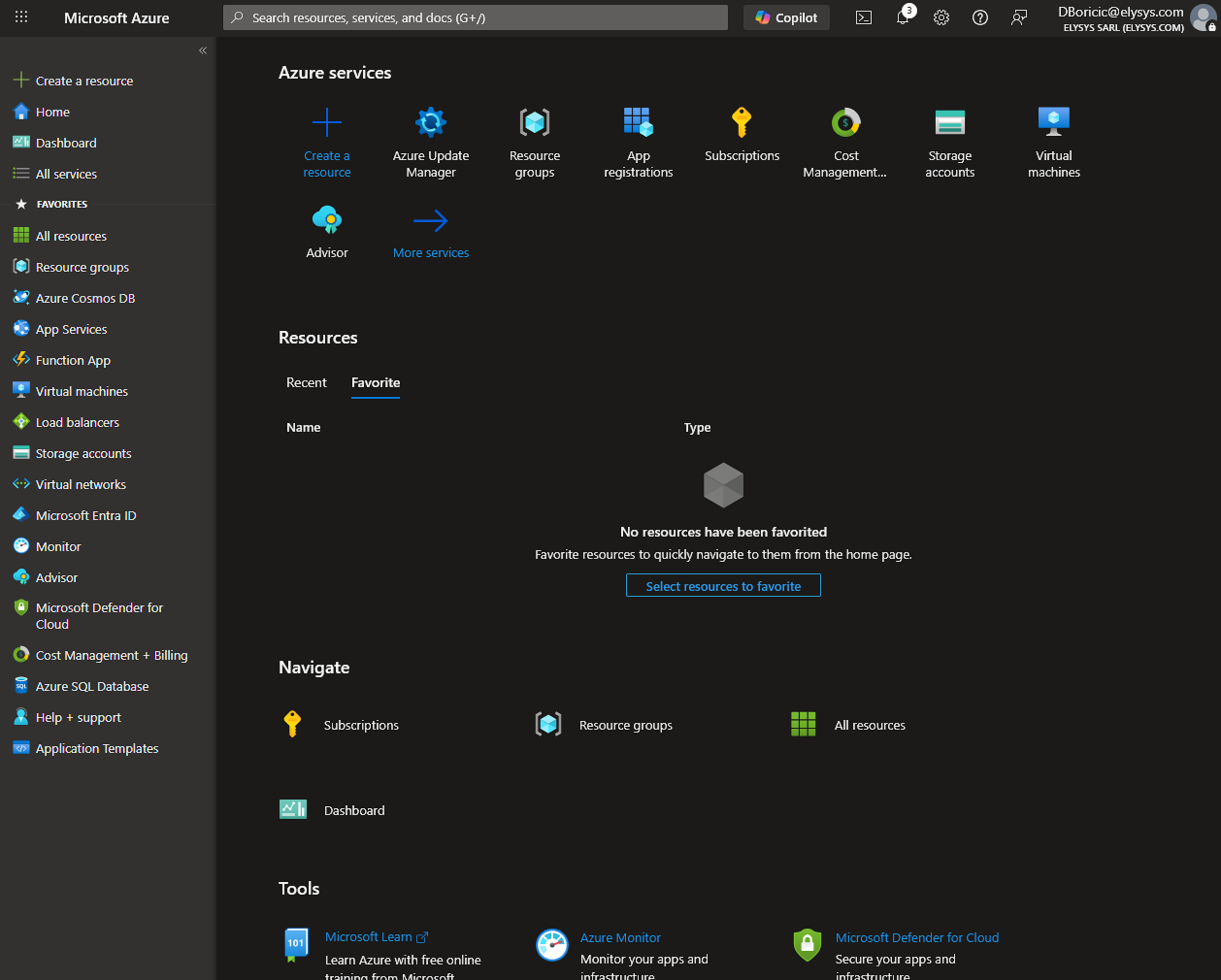
Task: Open the More services link
Action: 430,252
